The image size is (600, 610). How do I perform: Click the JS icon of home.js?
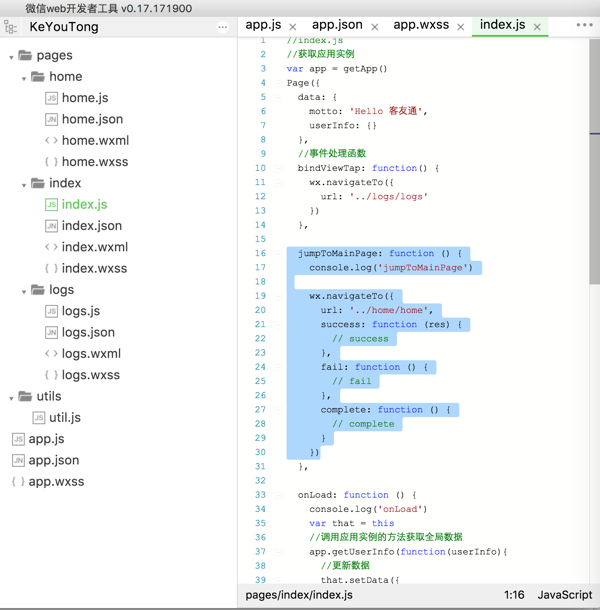51,98
